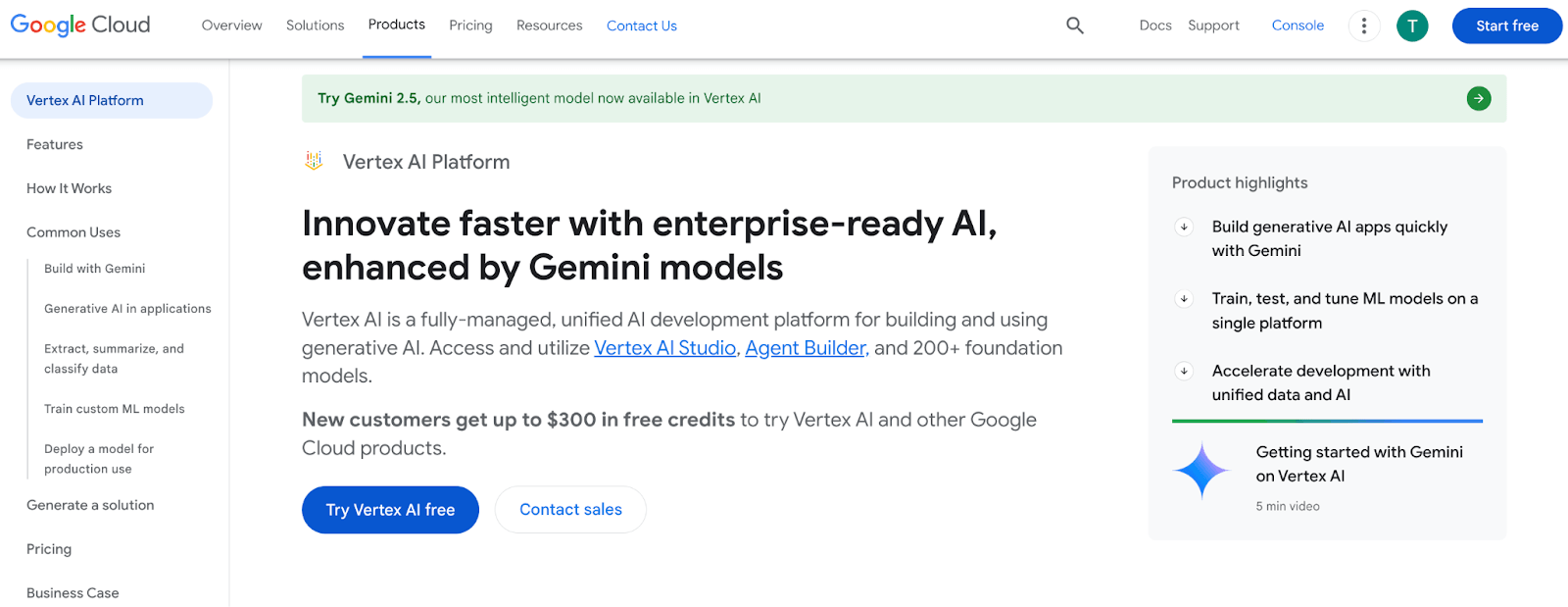The height and width of the screenshot is (607, 1568).
Task: Click the green T account avatar
Action: (1412, 25)
